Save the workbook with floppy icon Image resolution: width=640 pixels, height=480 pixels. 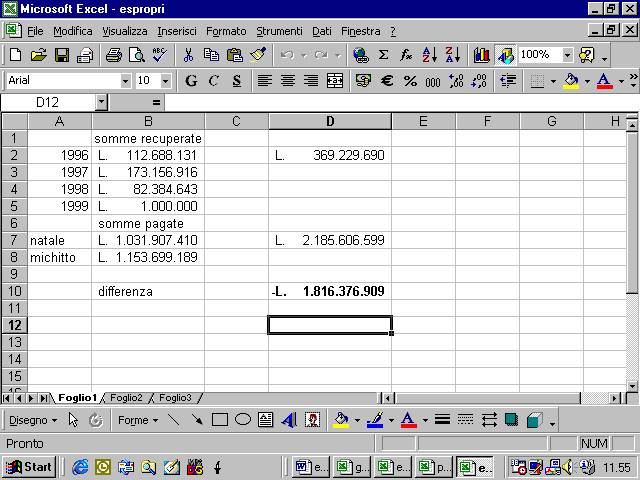[62, 55]
